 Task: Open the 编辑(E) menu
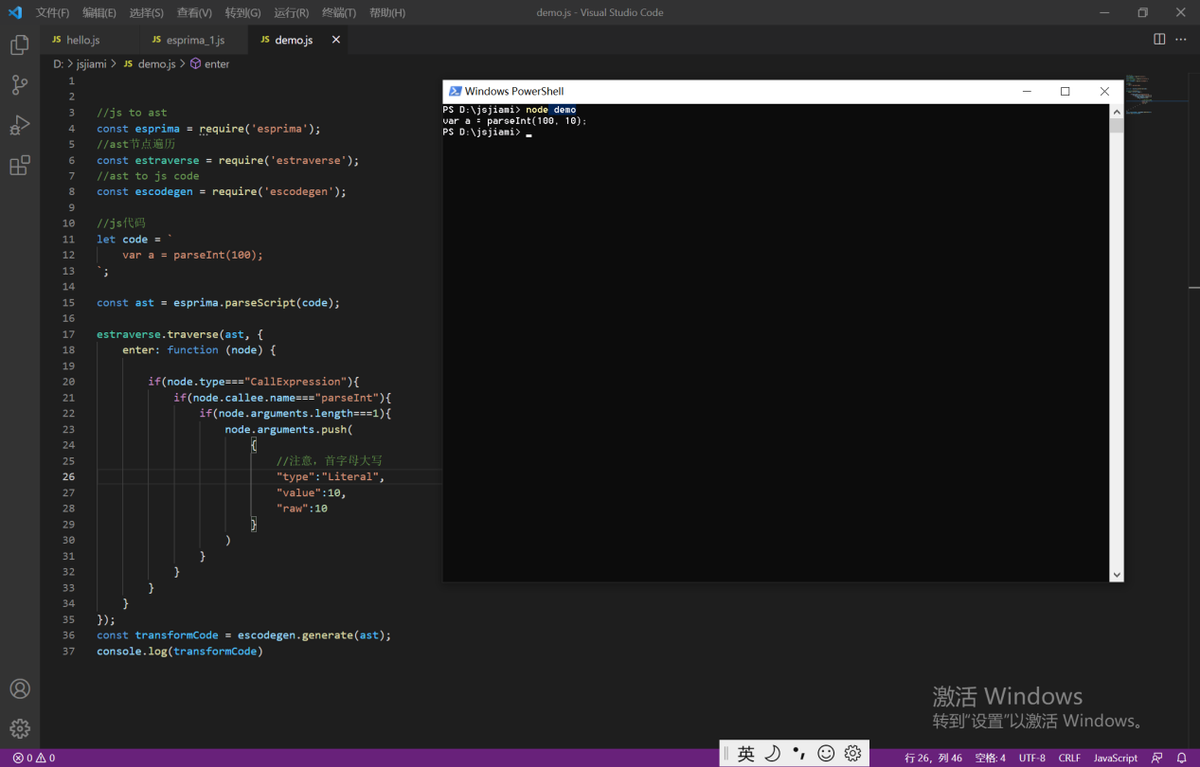(99, 13)
